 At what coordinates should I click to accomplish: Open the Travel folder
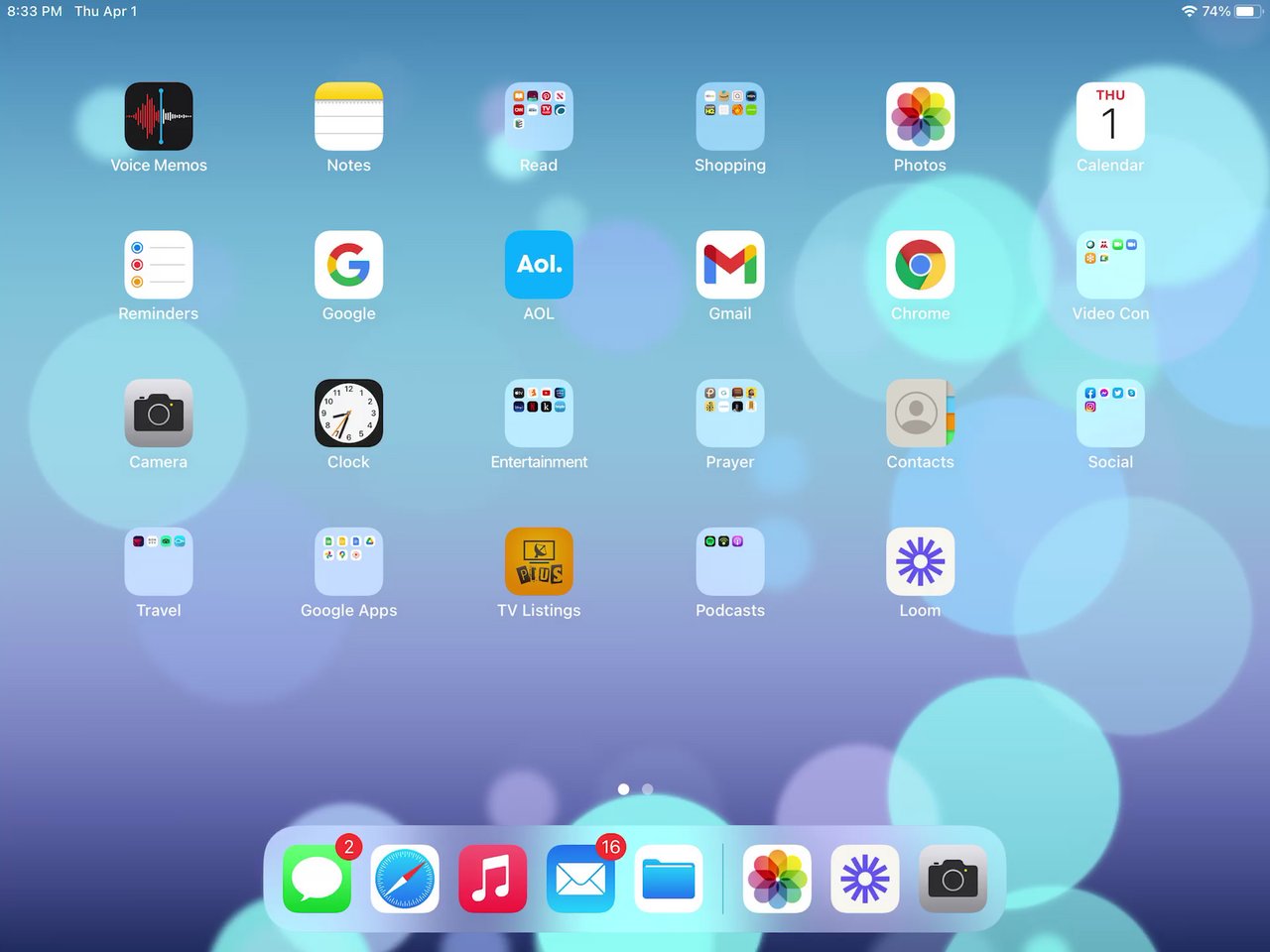click(x=159, y=561)
